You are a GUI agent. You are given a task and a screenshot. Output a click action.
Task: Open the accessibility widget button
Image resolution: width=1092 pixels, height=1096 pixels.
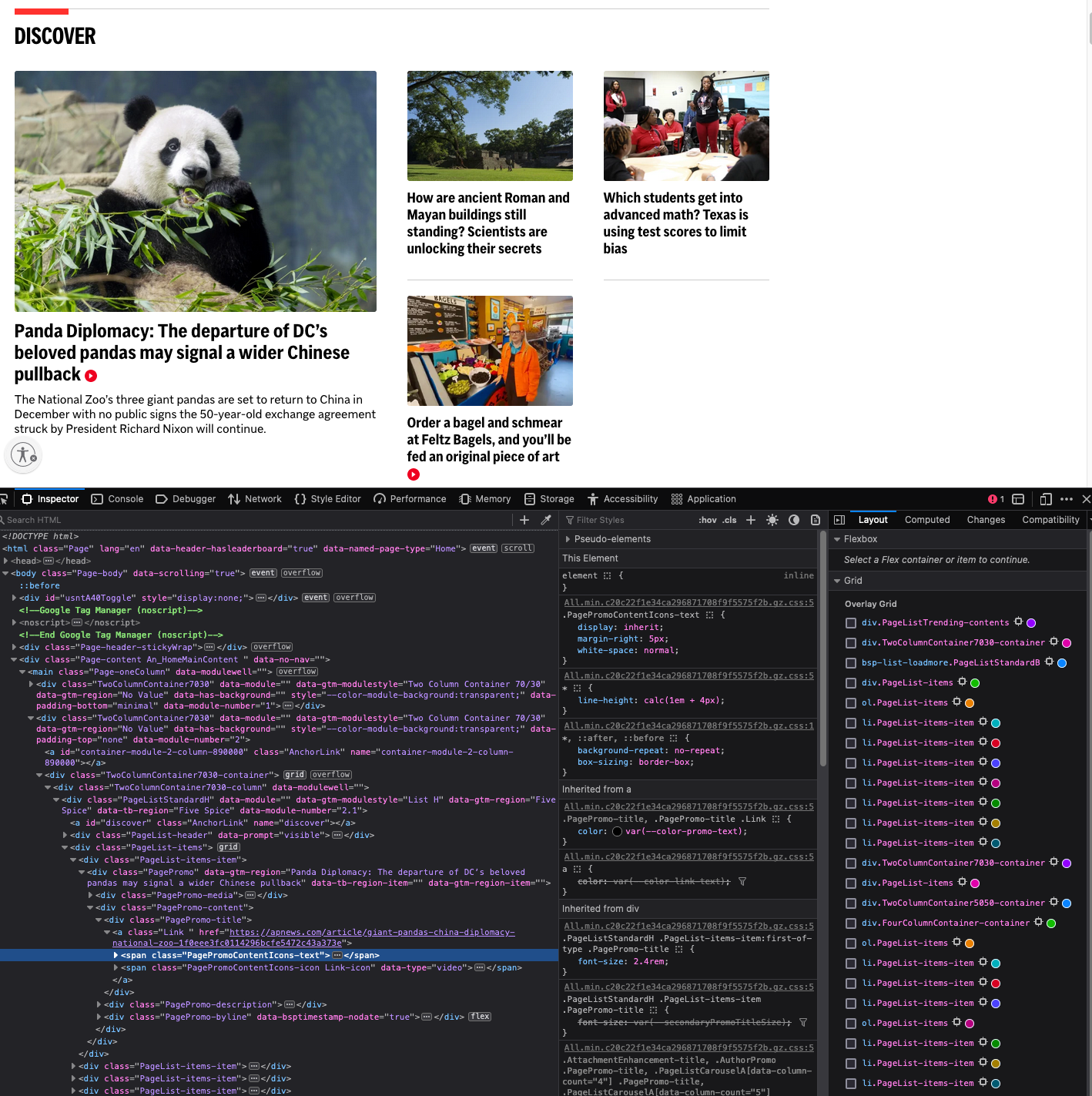[x=23, y=454]
